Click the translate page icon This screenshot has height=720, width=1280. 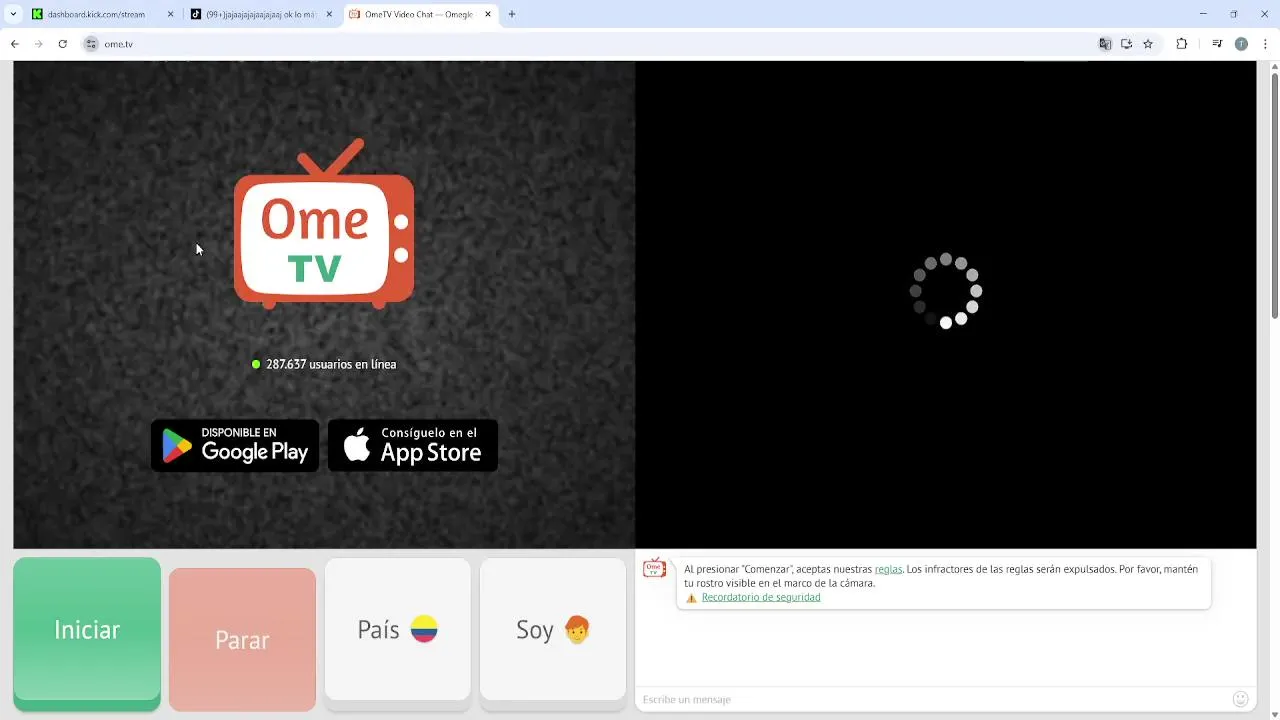click(1105, 44)
